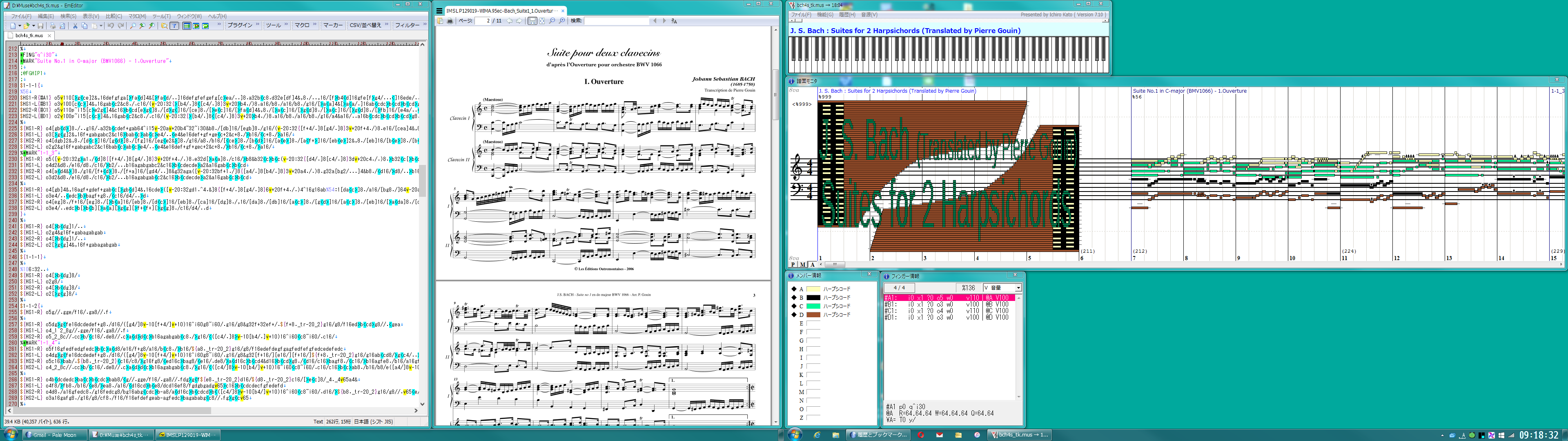This screenshot has height=441, width=1568.
Task: Toggle the wrap by characters button
Action: [x=196, y=26]
